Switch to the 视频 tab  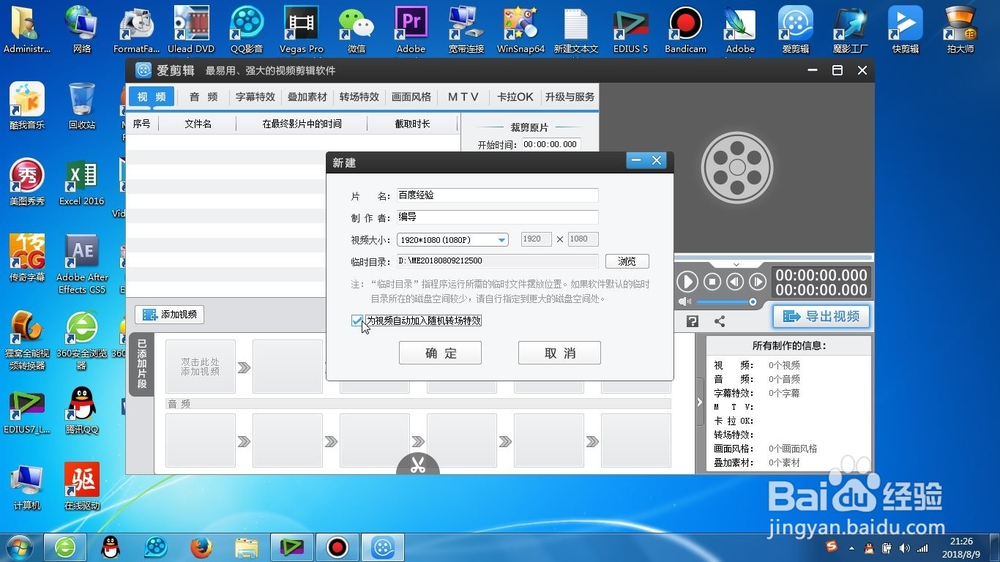[151, 97]
